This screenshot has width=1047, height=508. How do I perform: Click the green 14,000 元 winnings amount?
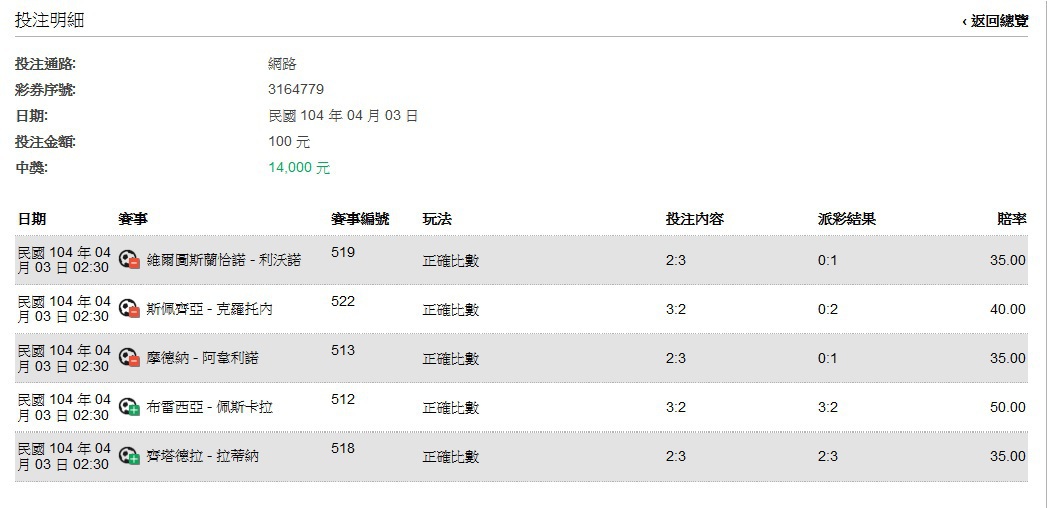point(299,168)
